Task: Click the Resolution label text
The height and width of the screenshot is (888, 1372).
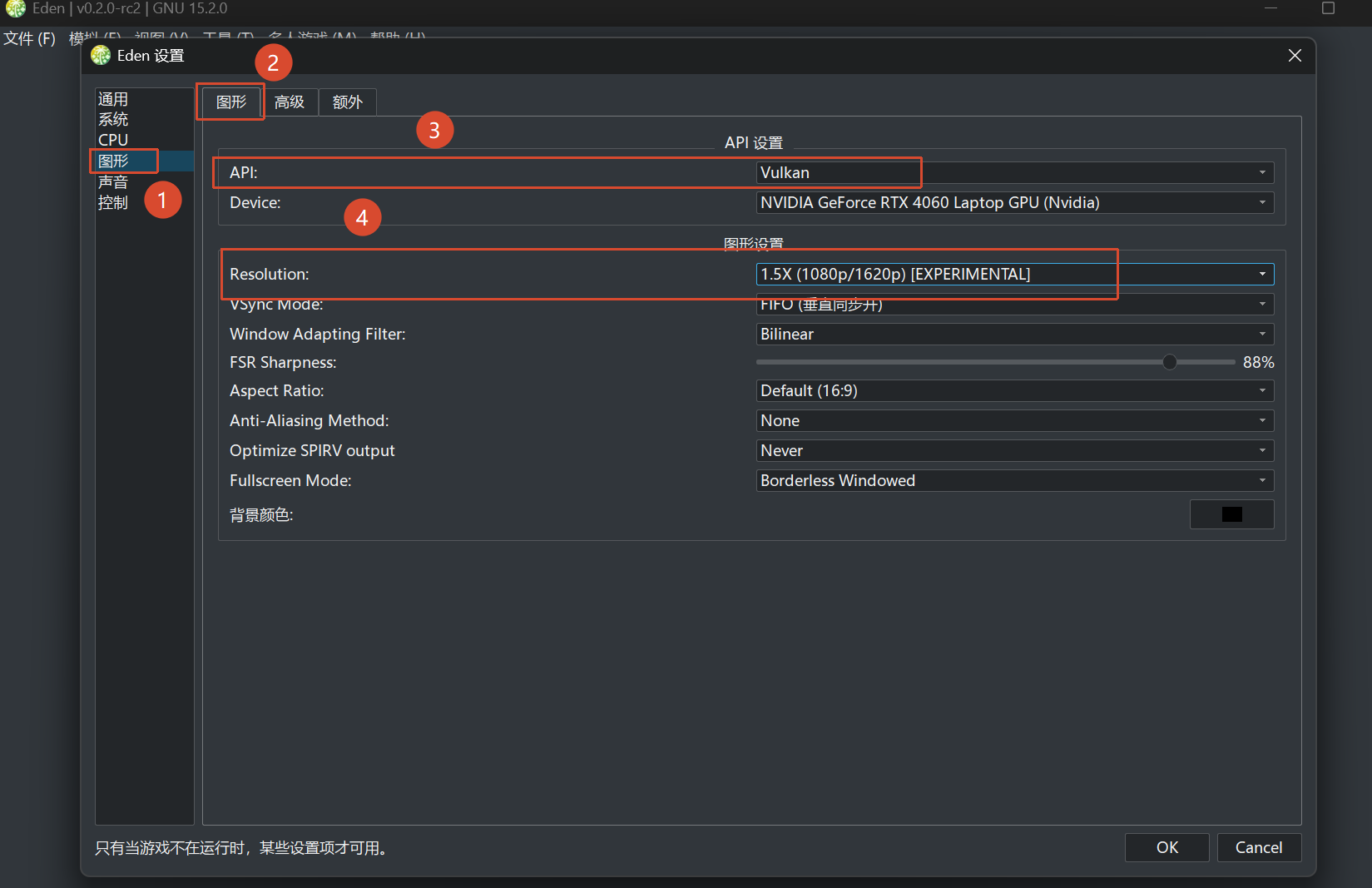Action: (269, 274)
